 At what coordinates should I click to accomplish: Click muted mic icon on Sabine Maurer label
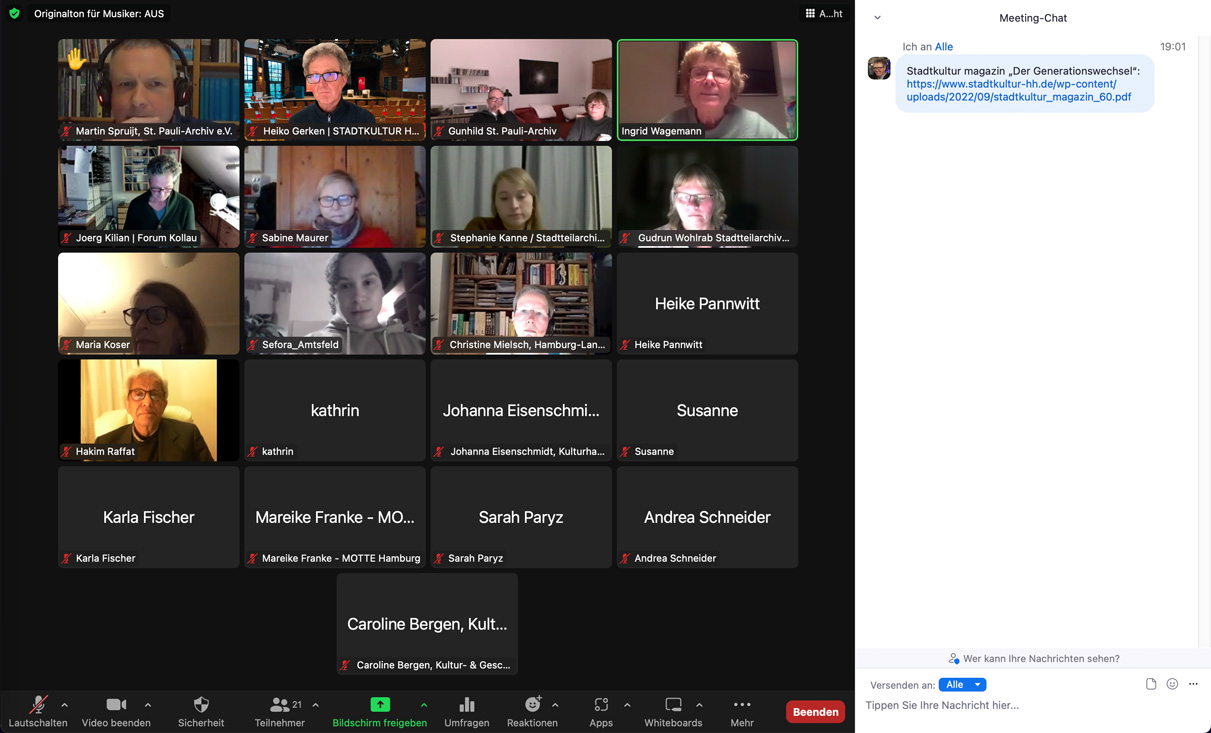(x=253, y=238)
